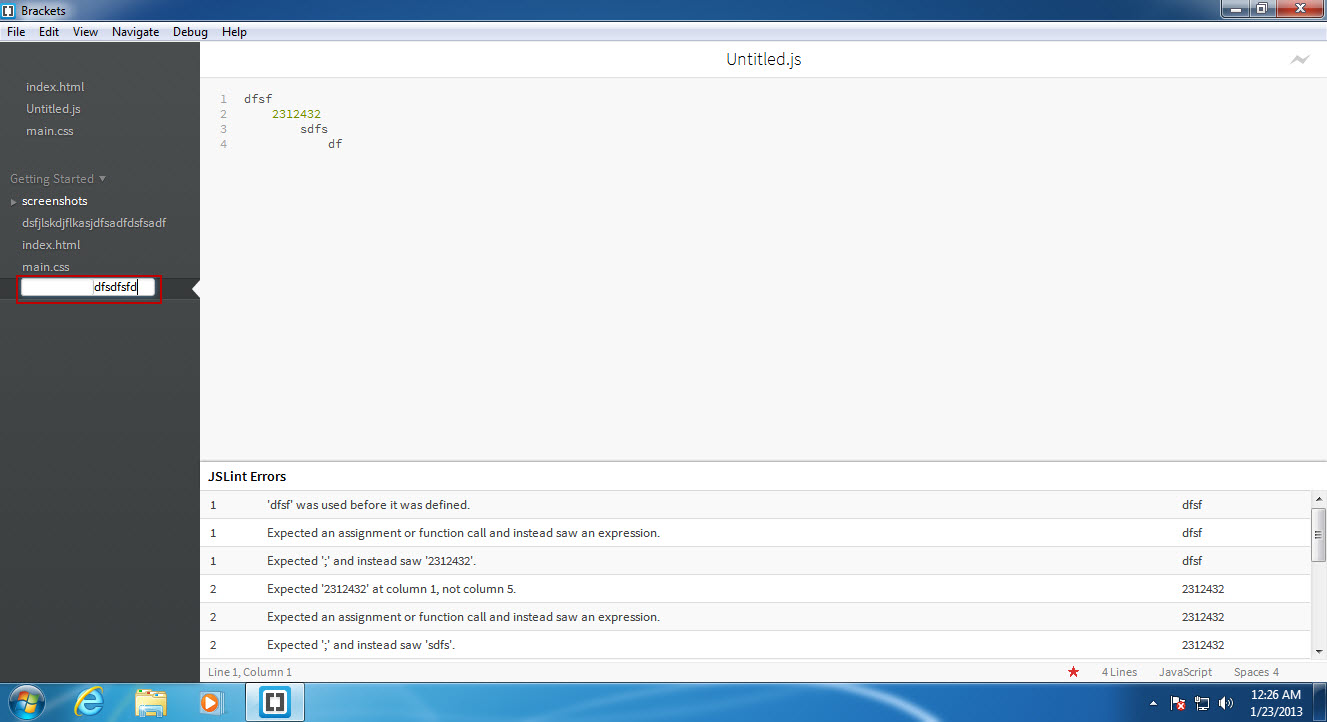Click the file rename input field
This screenshot has height=722, width=1327.
(x=87, y=288)
